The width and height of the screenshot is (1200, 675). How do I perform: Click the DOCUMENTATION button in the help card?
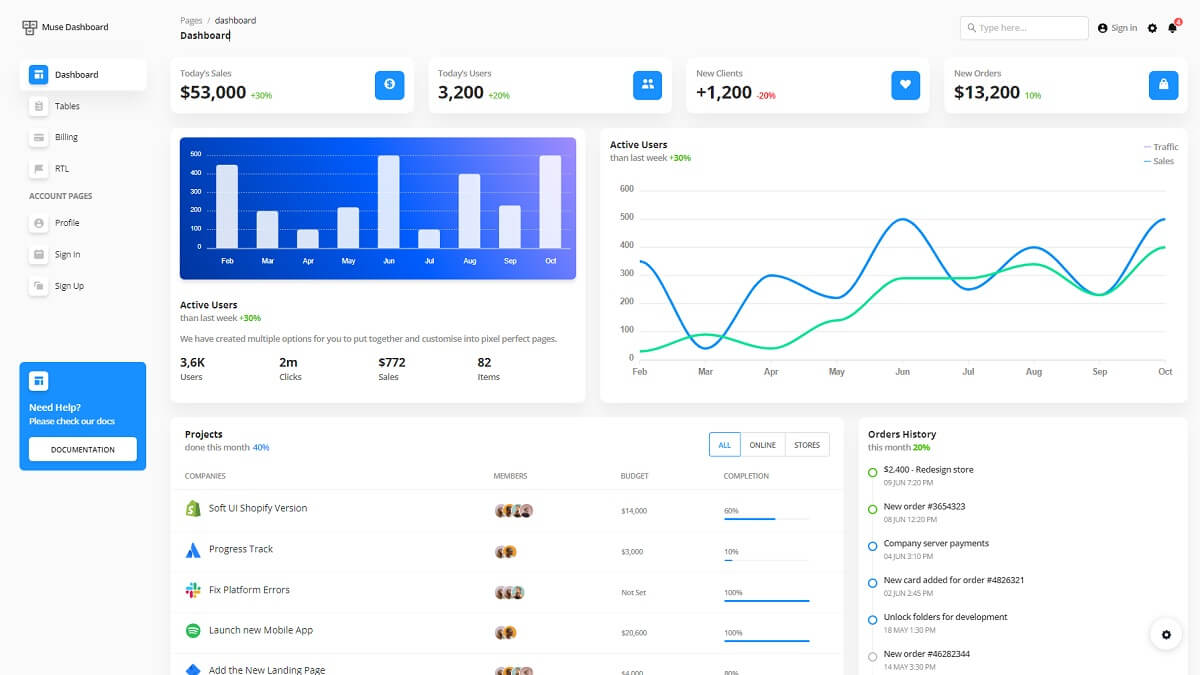coord(82,449)
